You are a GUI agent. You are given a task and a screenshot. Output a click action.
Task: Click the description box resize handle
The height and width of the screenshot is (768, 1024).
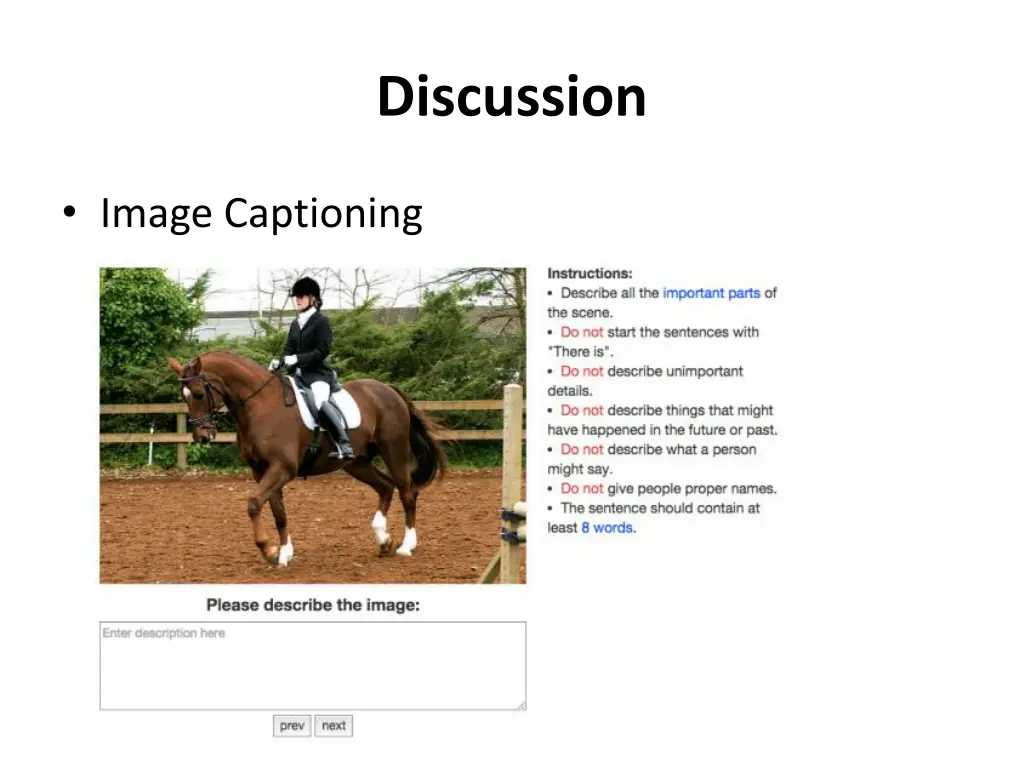point(520,705)
